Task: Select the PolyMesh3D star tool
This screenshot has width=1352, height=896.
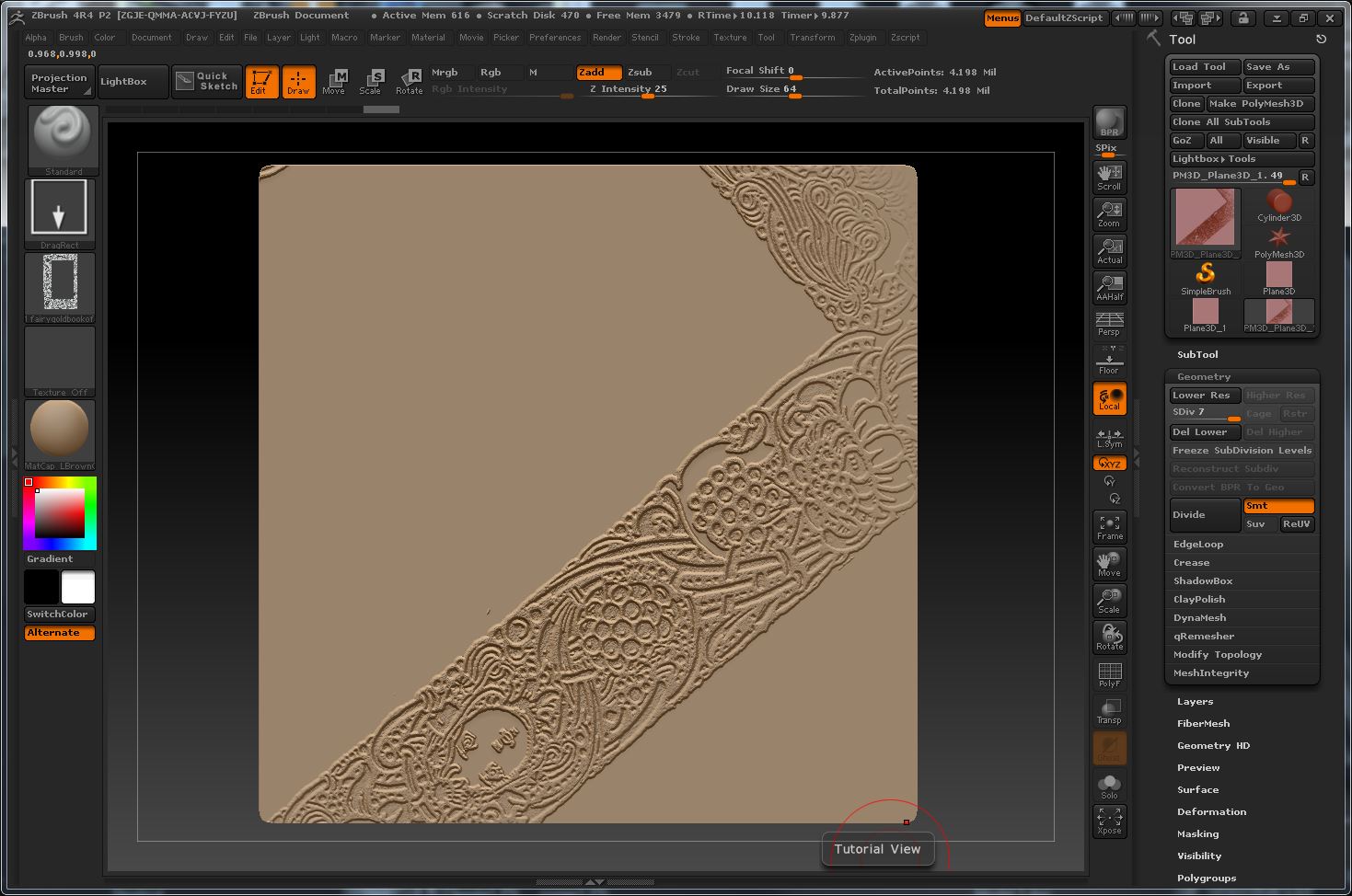Action: [x=1278, y=241]
